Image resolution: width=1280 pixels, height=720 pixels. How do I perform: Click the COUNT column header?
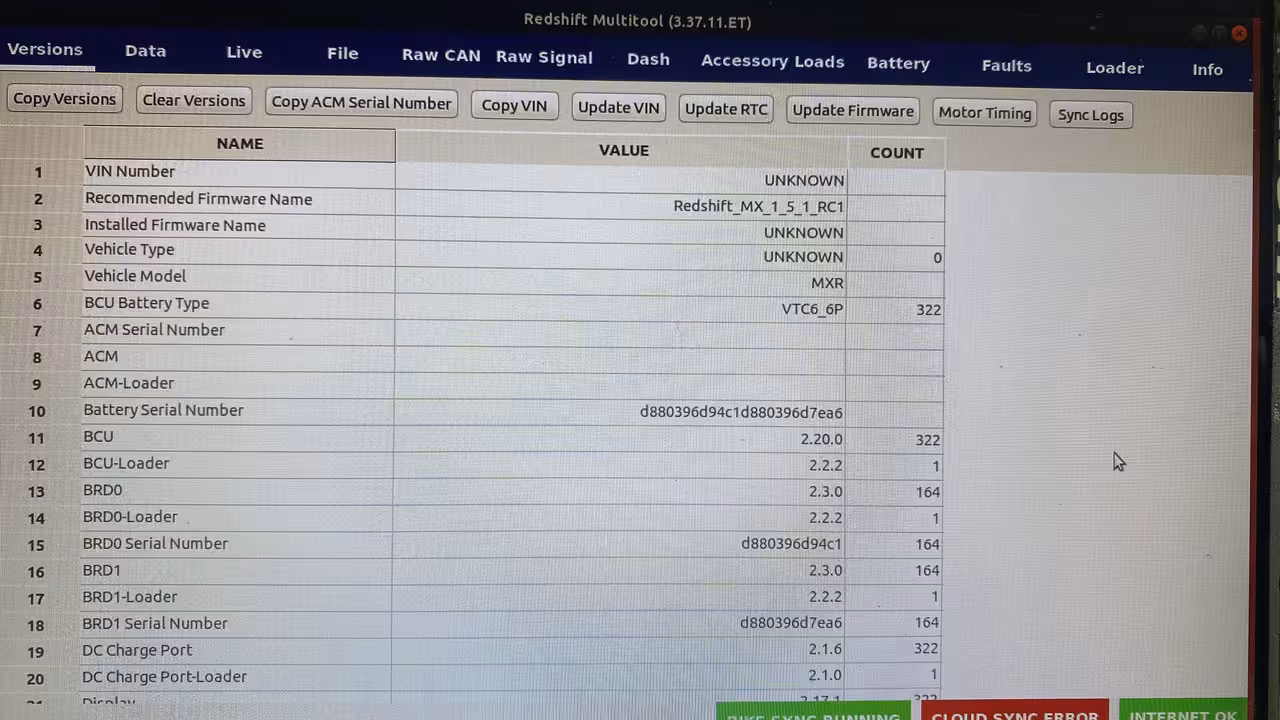pos(897,153)
